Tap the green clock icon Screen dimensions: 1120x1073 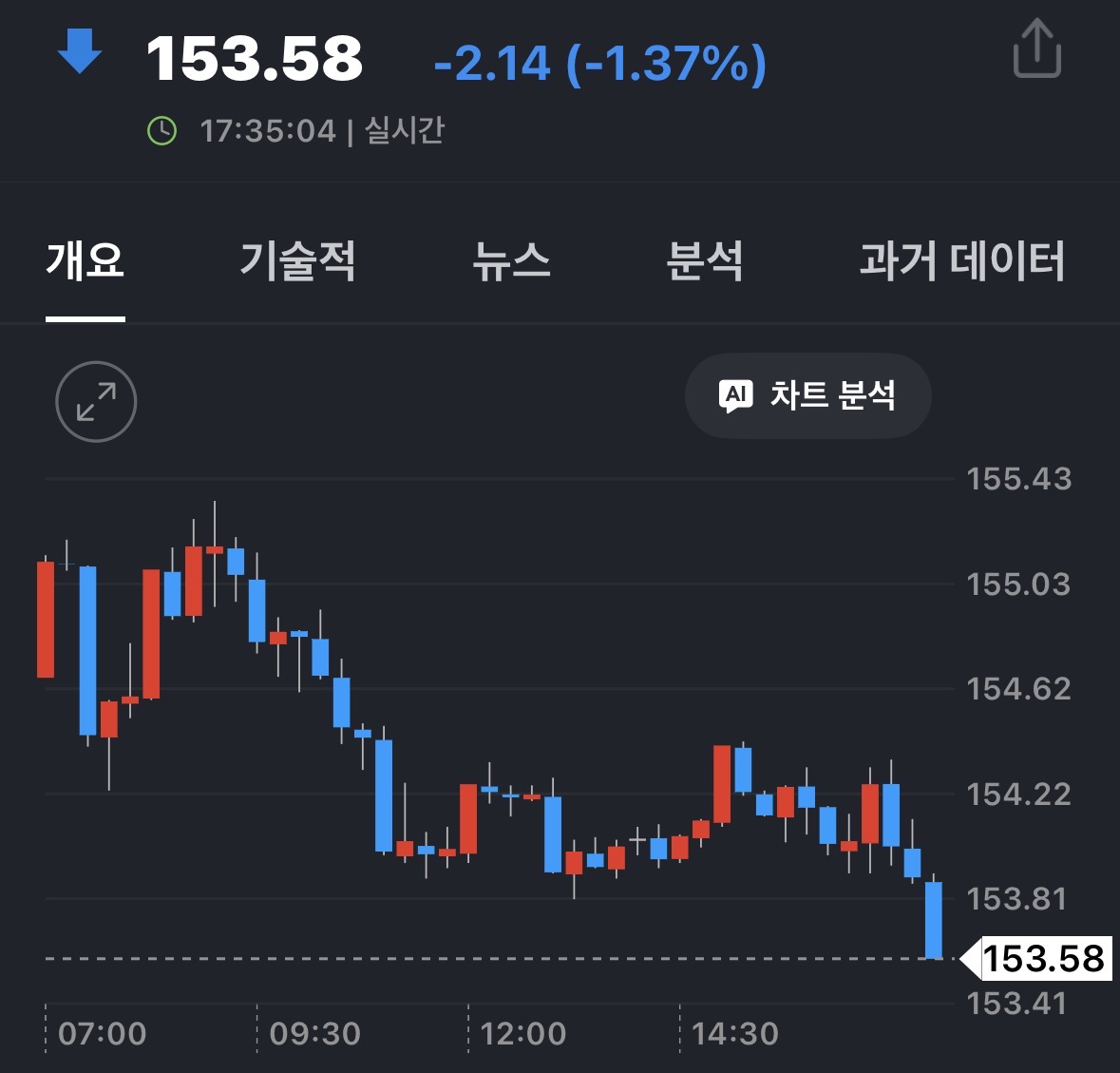point(162,131)
